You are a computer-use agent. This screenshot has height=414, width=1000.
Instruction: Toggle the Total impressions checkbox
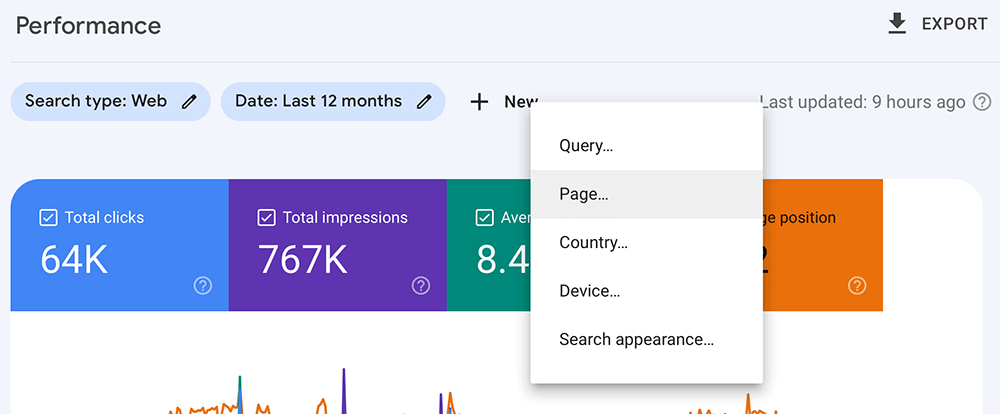[267, 218]
